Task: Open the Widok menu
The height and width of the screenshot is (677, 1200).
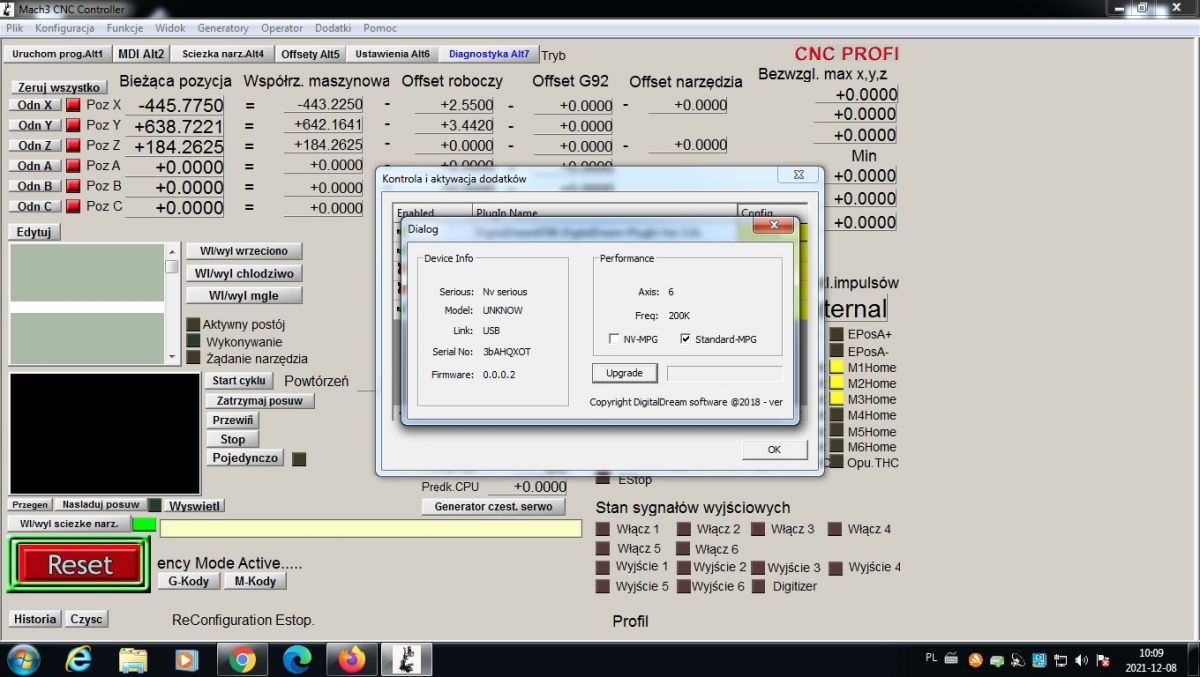Action: [x=170, y=28]
